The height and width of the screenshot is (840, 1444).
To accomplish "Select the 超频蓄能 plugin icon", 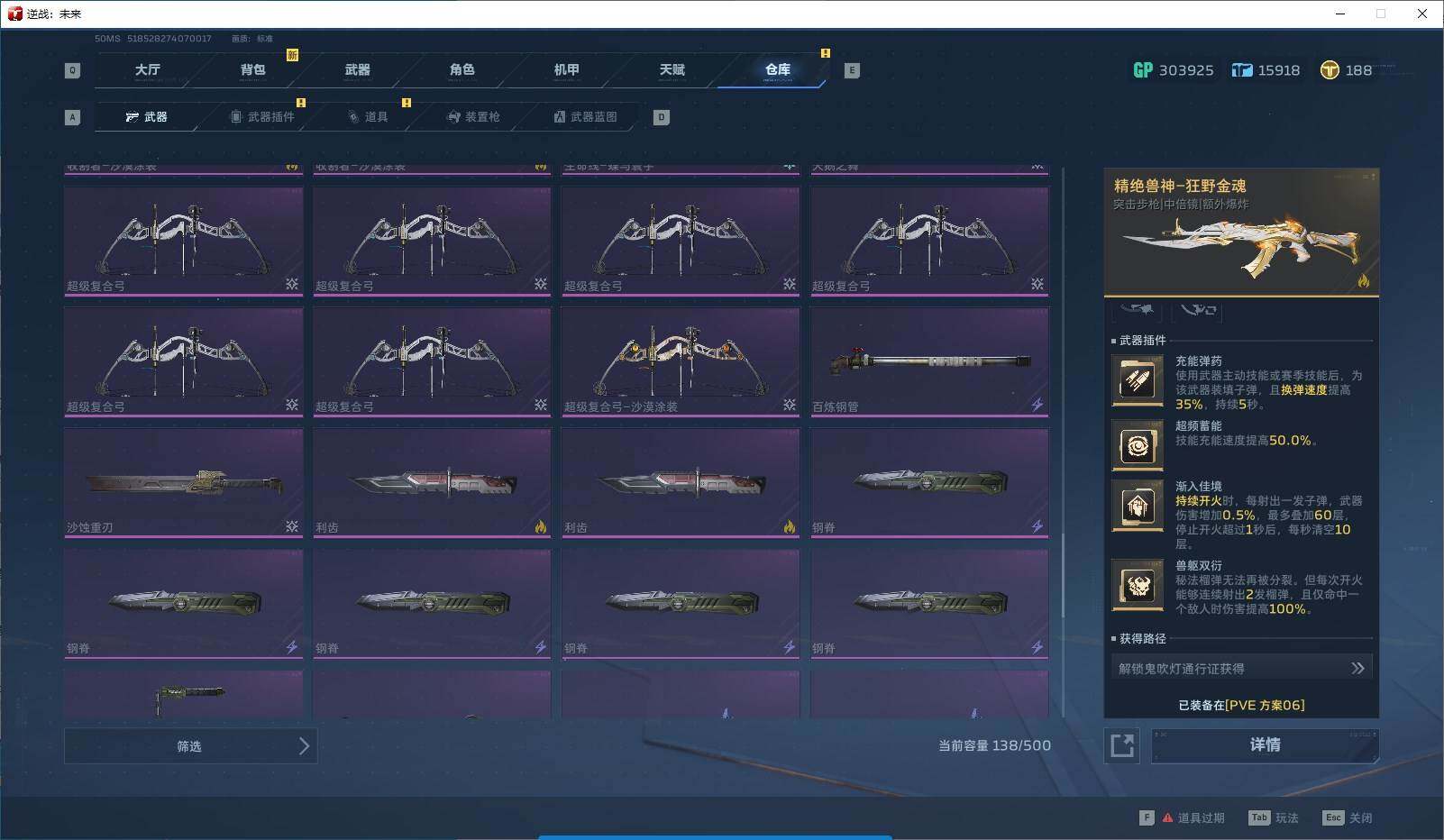I will pyautogui.click(x=1137, y=445).
